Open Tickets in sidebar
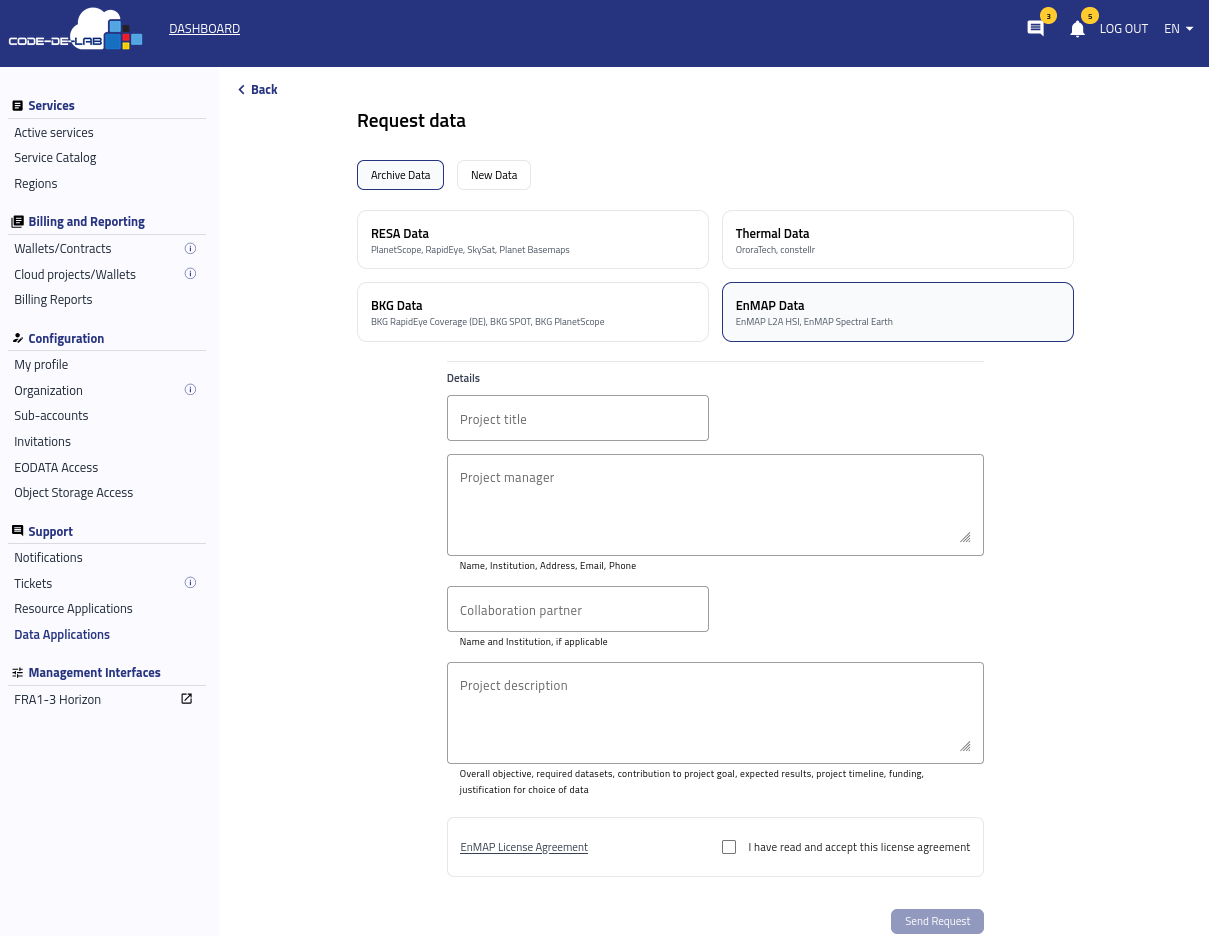This screenshot has width=1209, height=936. pos(33,584)
